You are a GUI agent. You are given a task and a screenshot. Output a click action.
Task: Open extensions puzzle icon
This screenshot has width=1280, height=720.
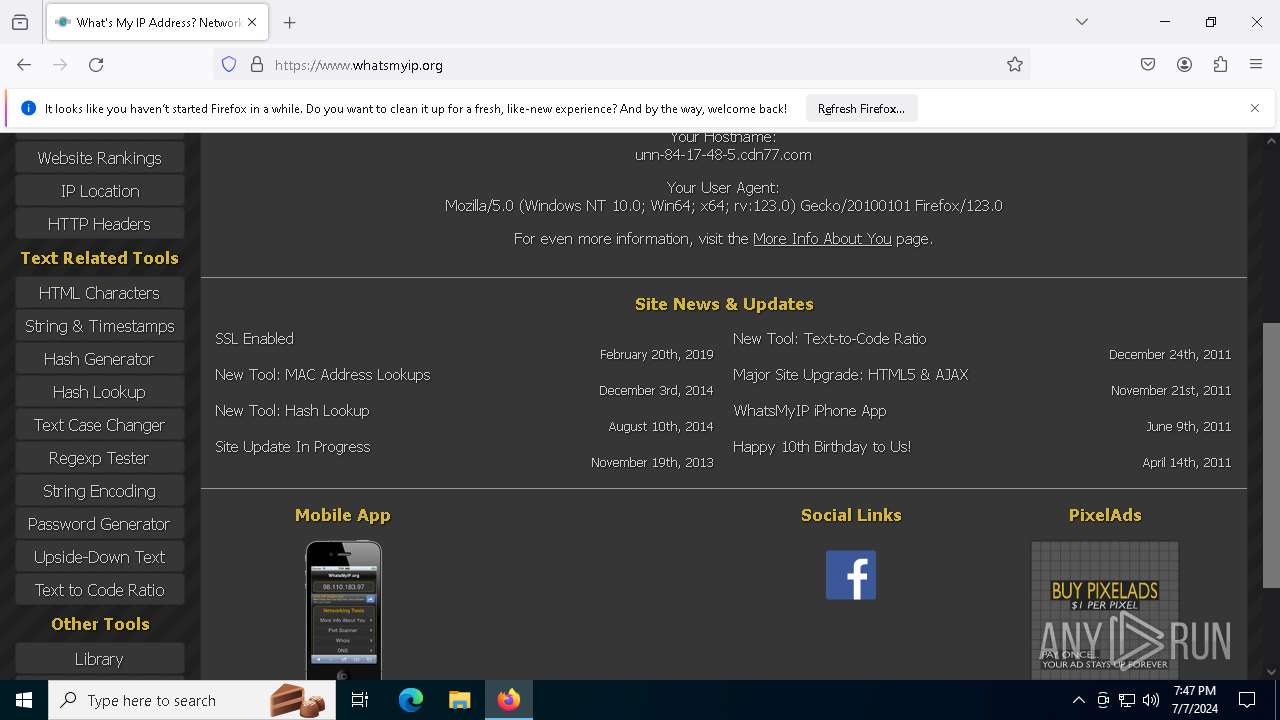coord(1220,65)
